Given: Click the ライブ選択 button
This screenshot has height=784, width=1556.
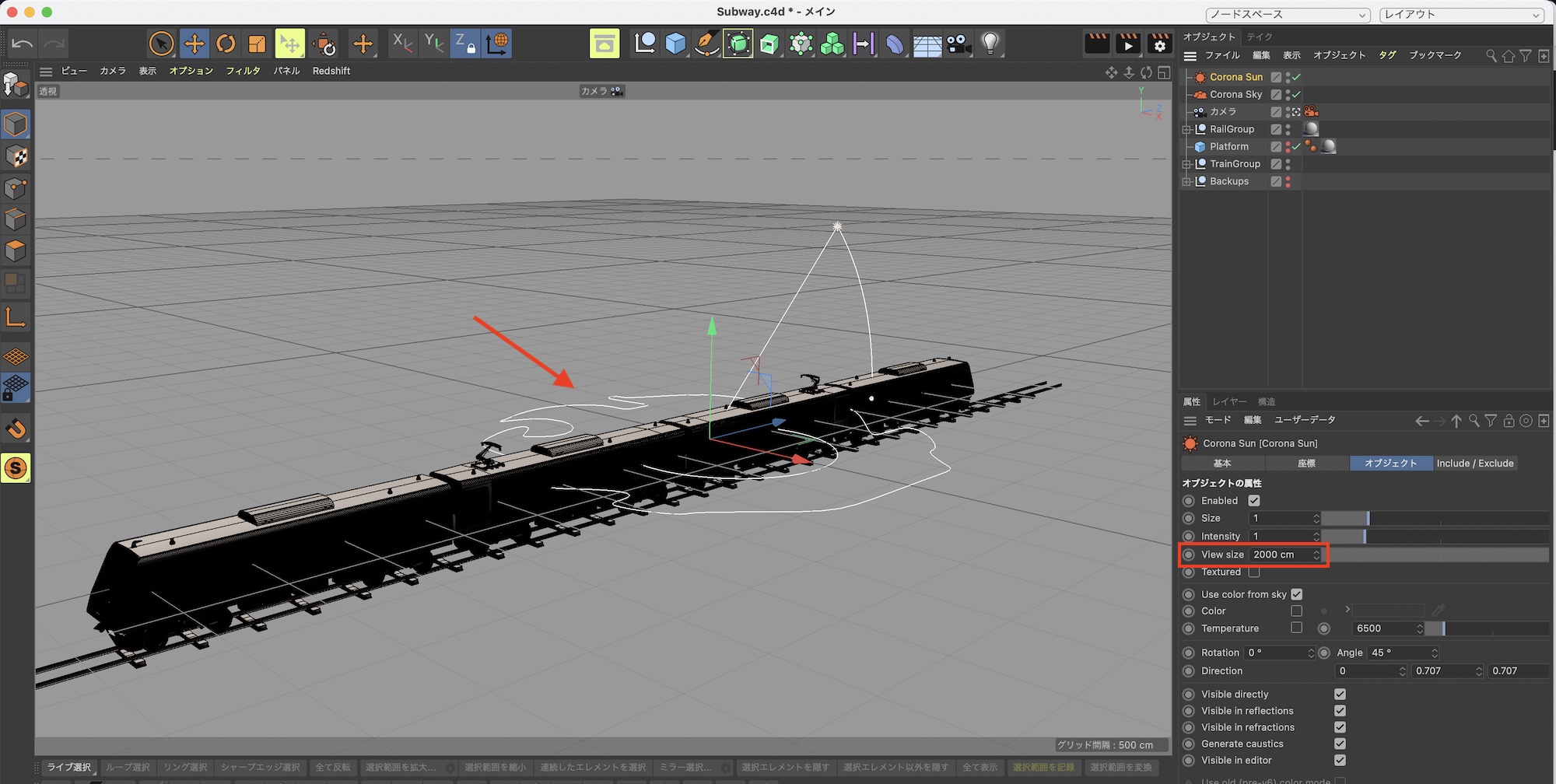Looking at the screenshot, I should (68, 768).
